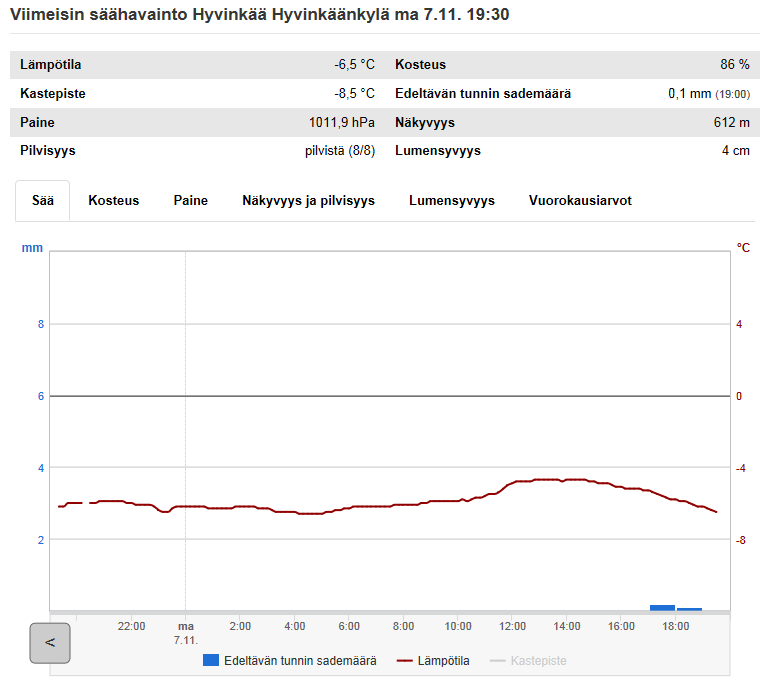Click the 'pilvistä (8/8)' cloudiness value
This screenshot has width=770, height=683.
tap(339, 151)
